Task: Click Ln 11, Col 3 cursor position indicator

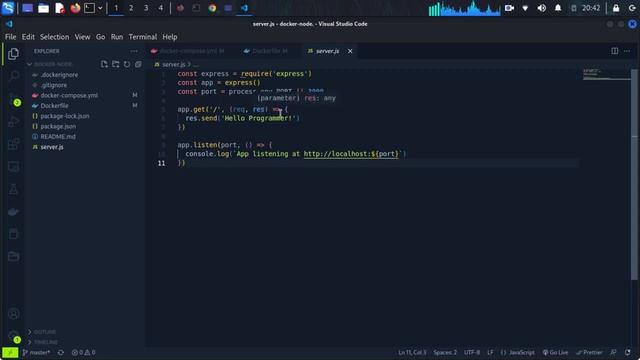Action: (411, 352)
